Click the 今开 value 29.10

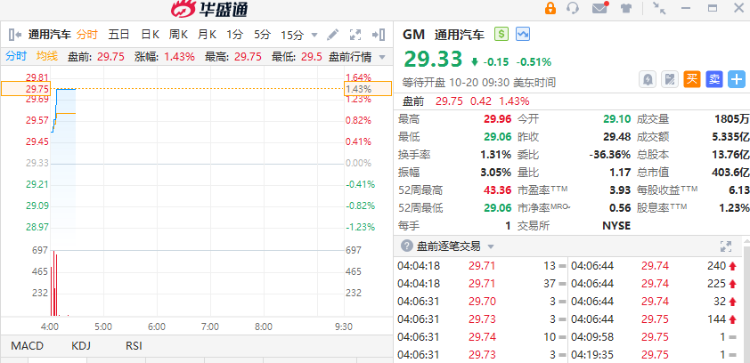click(617, 119)
